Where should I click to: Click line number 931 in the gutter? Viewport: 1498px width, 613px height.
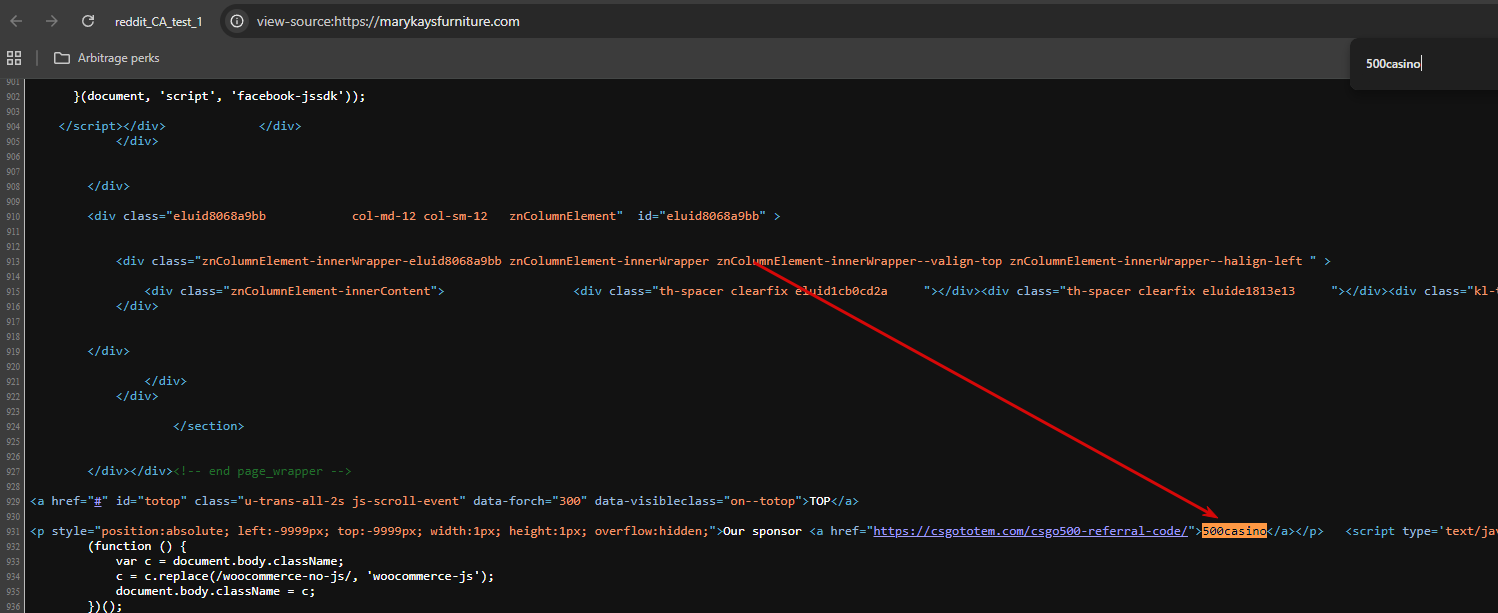13,531
